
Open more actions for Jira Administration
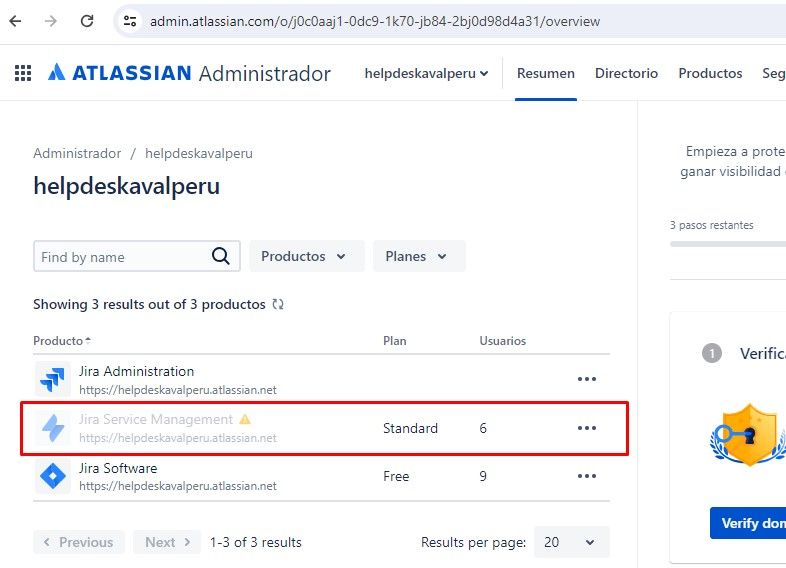(x=586, y=379)
